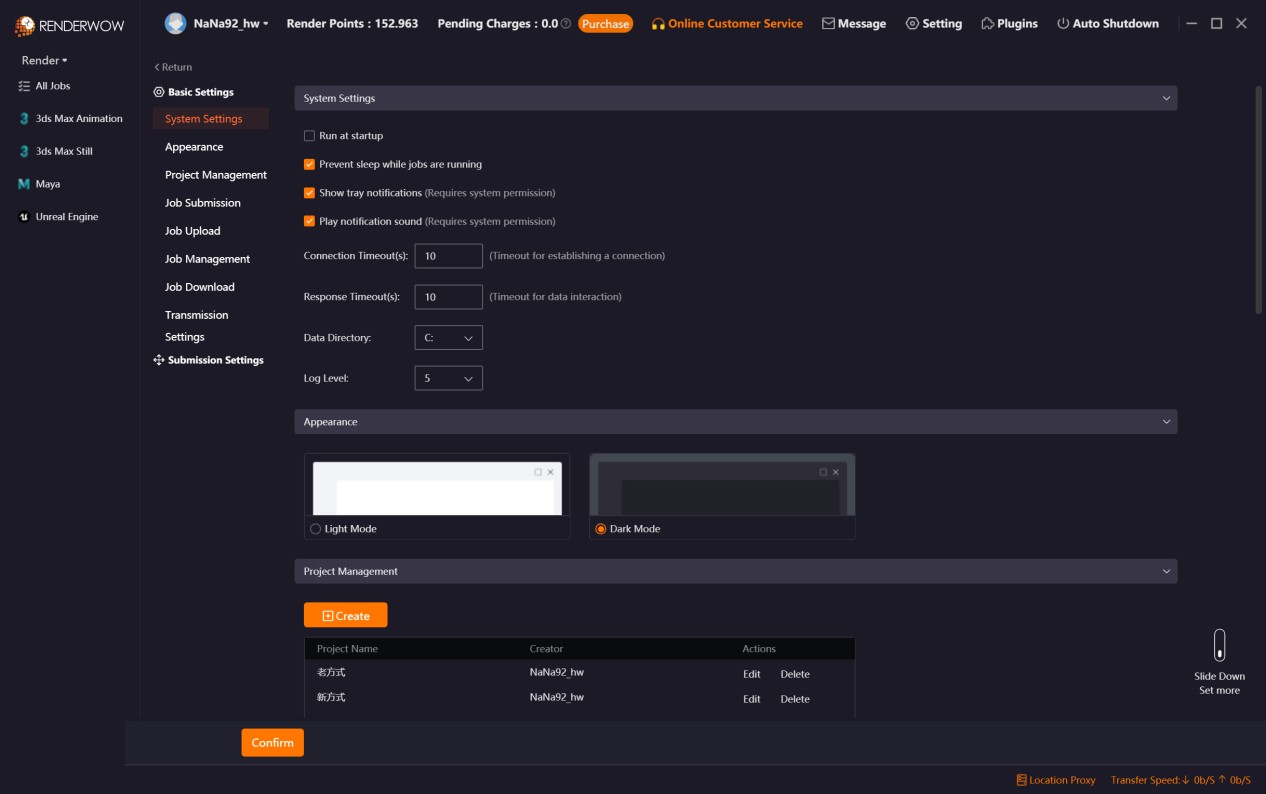1266x794 pixels.
Task: Go to Job Submission settings
Action: [x=203, y=203]
